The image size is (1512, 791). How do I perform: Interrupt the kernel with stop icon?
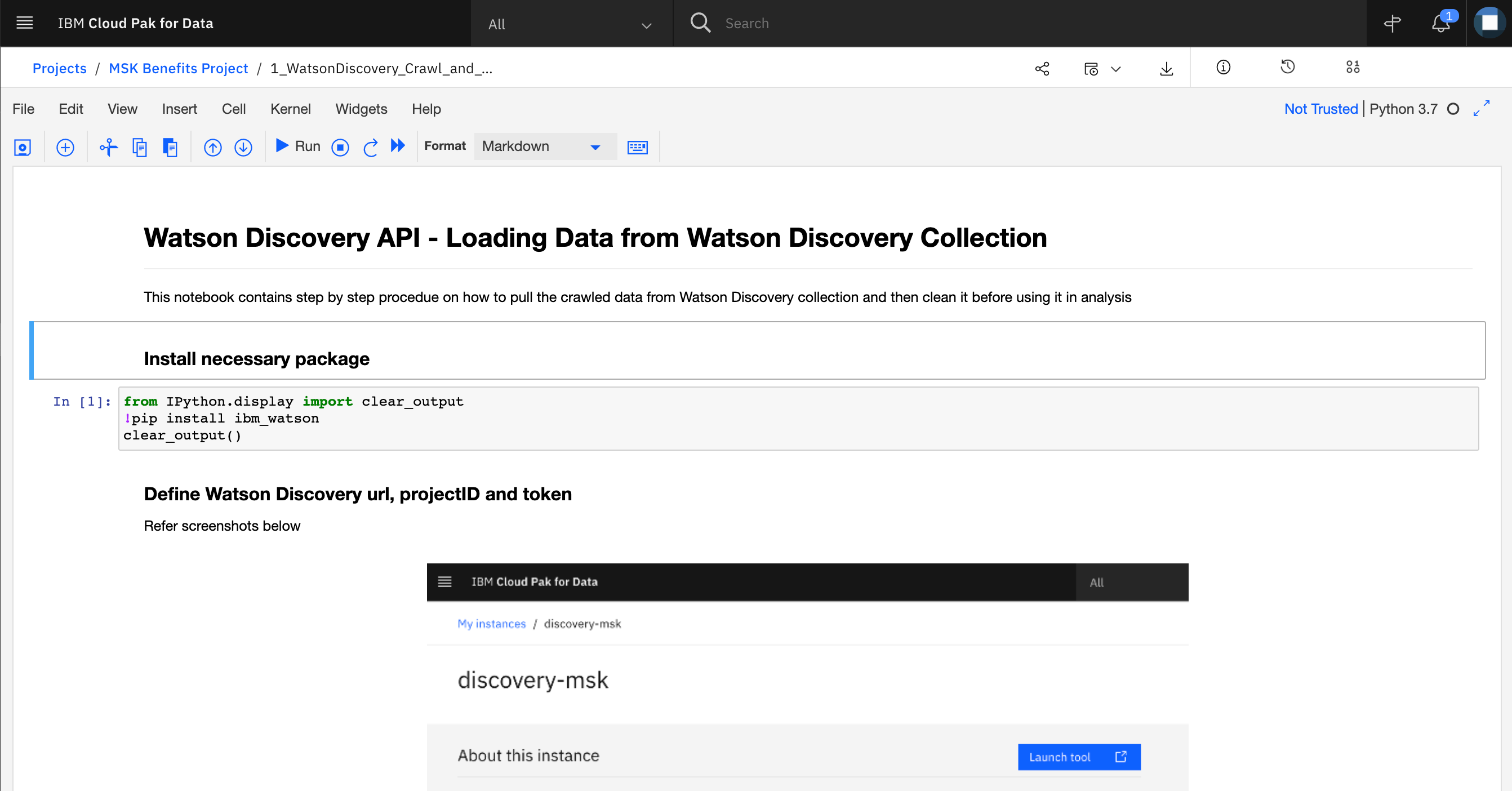(x=340, y=146)
